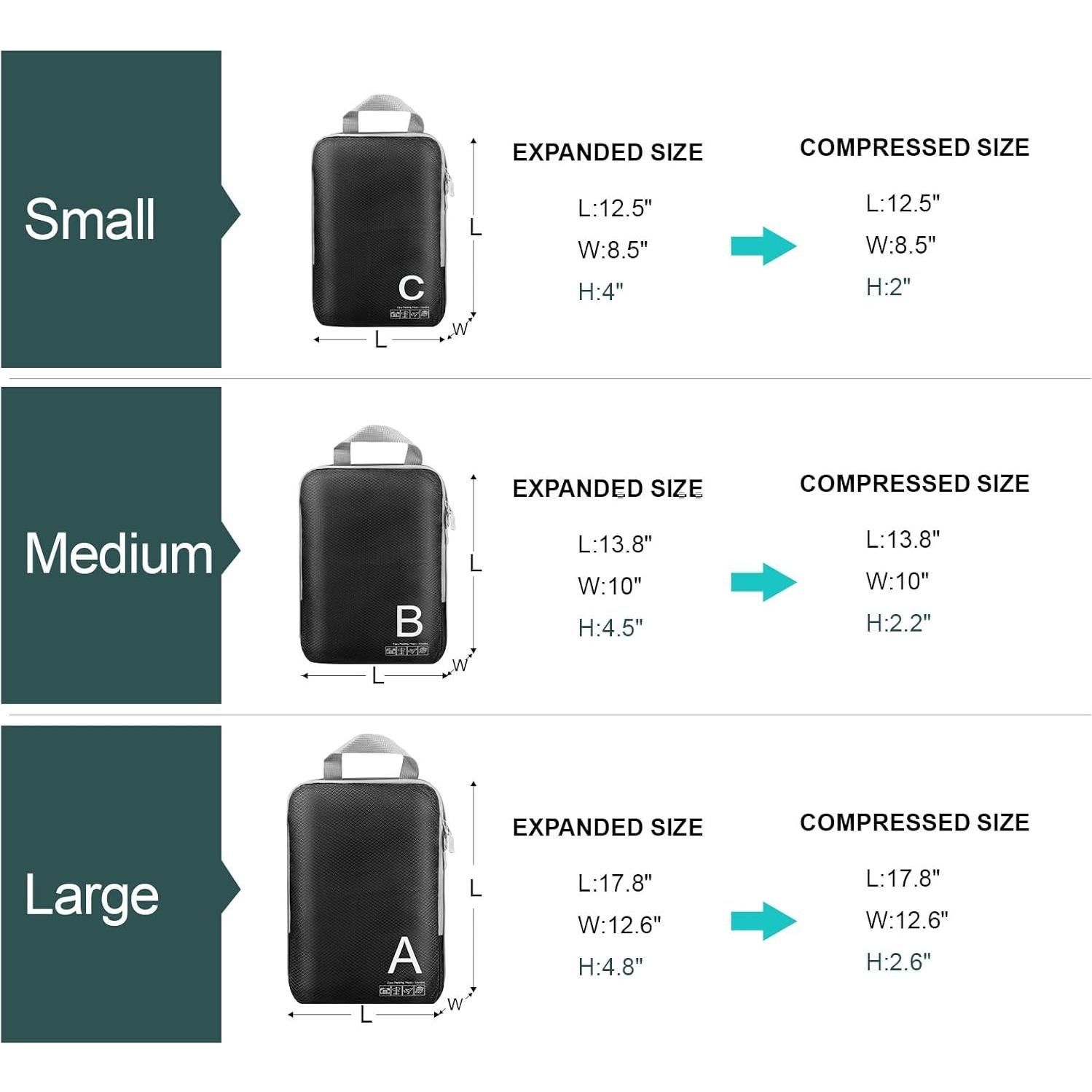The height and width of the screenshot is (1092, 1092).
Task: Click the teal arrow in the Small row
Action: [763, 246]
